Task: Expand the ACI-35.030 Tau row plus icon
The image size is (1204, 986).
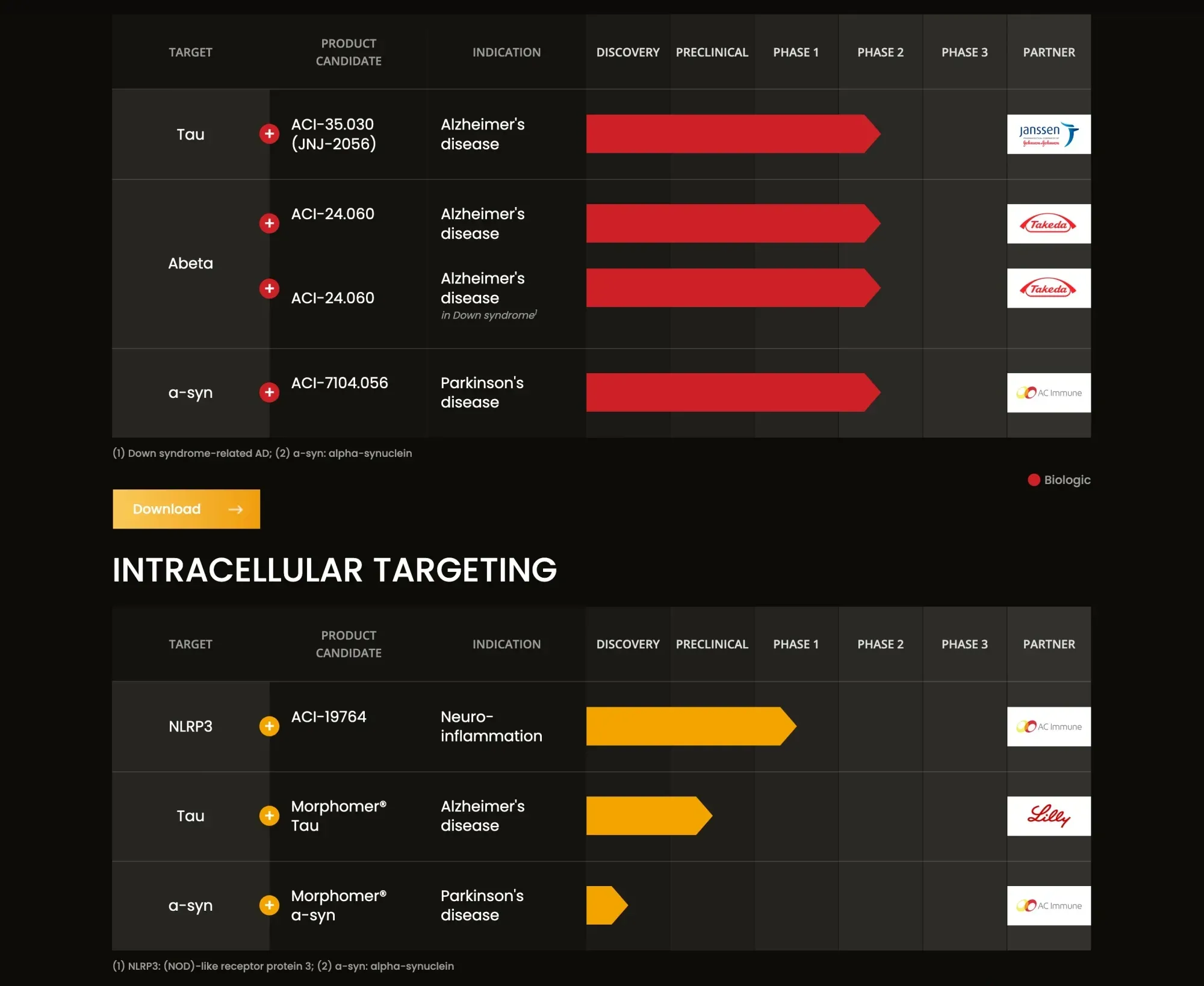Action: coord(269,134)
